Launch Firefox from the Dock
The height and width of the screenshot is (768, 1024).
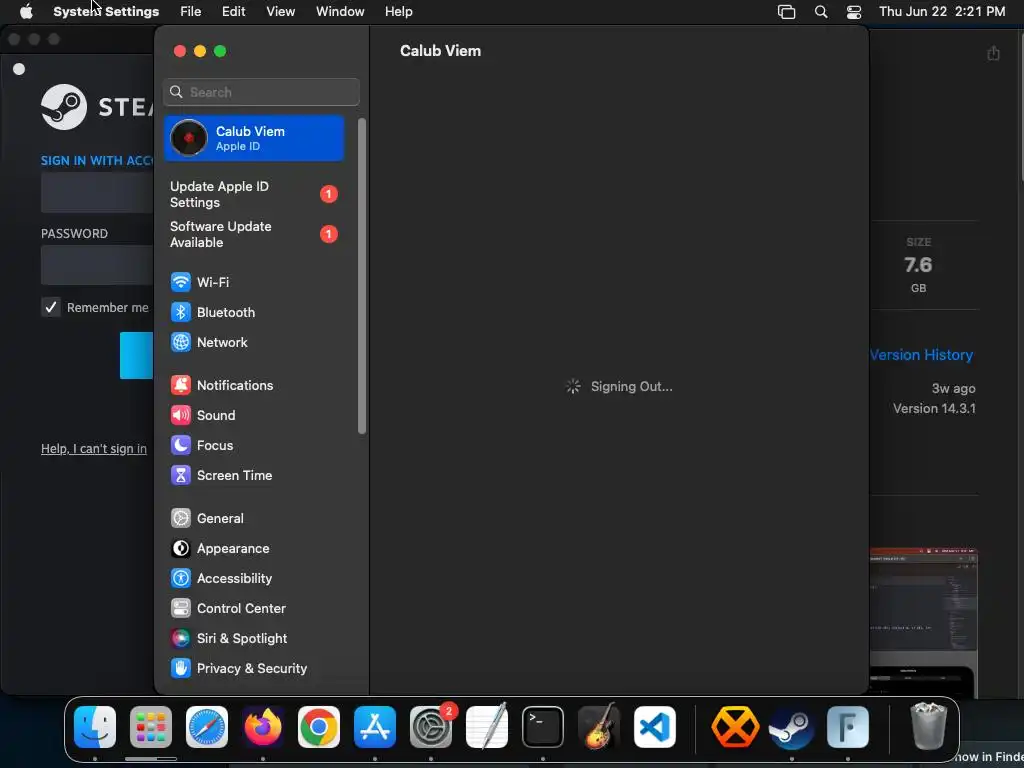pyautogui.click(x=263, y=727)
